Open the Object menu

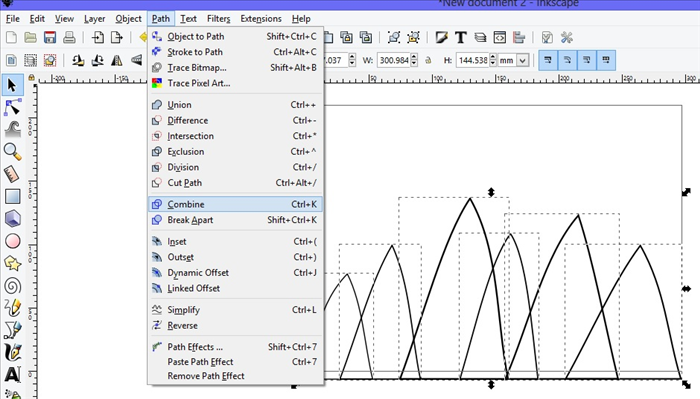[128, 19]
